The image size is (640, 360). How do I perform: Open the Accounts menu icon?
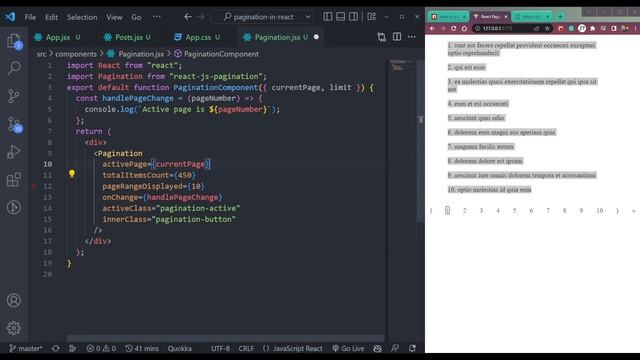pos(14,300)
